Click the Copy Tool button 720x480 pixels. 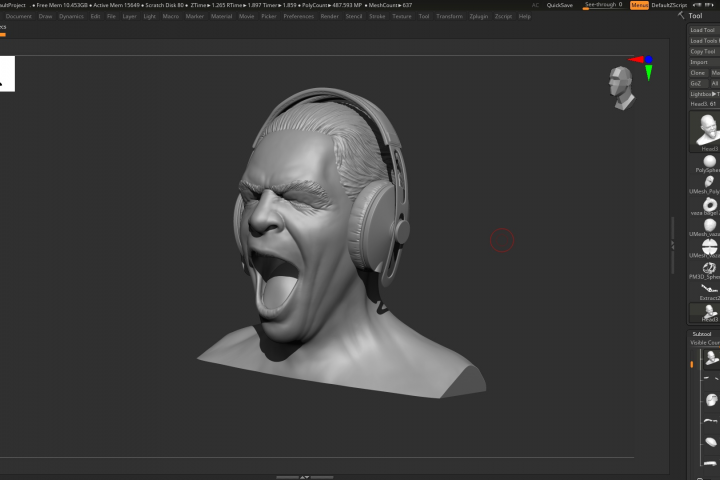point(704,51)
